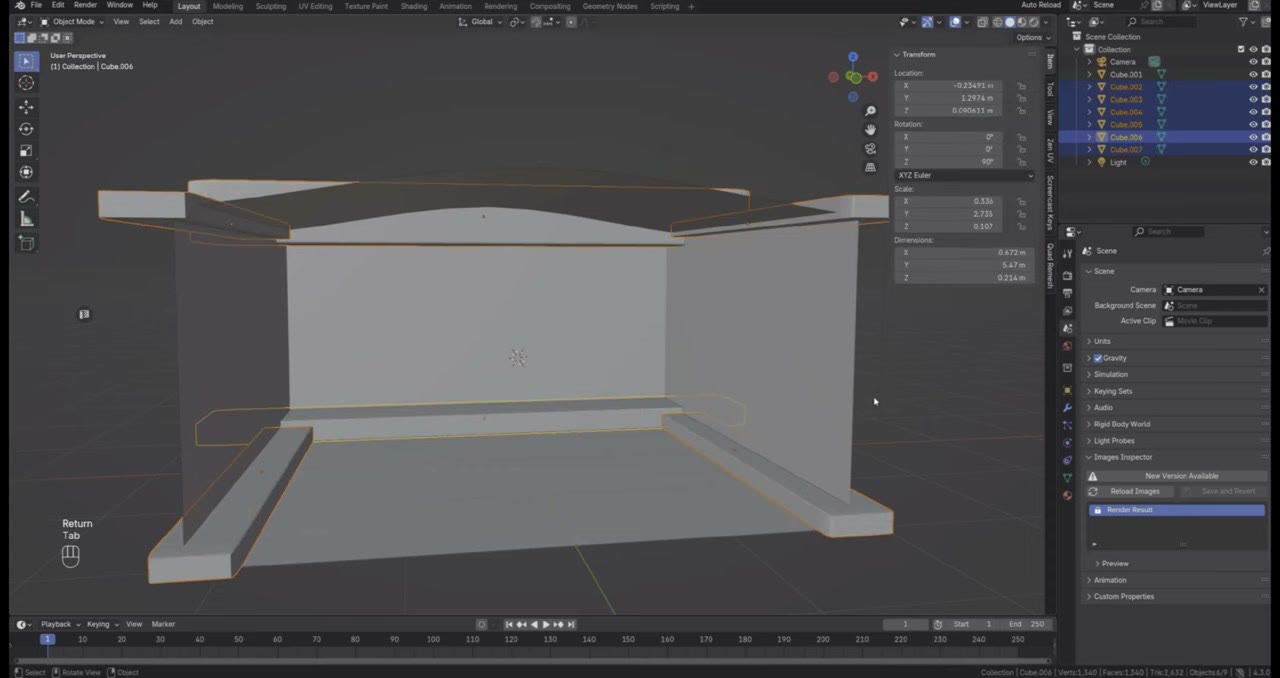Click the play animation button

[x=546, y=624]
